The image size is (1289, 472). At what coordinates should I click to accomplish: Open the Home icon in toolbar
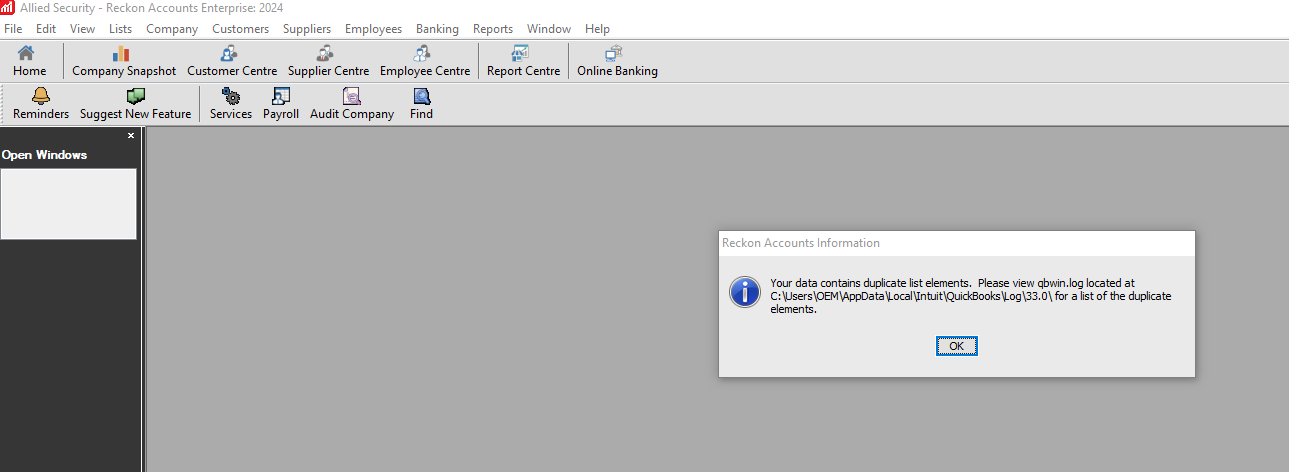29,61
